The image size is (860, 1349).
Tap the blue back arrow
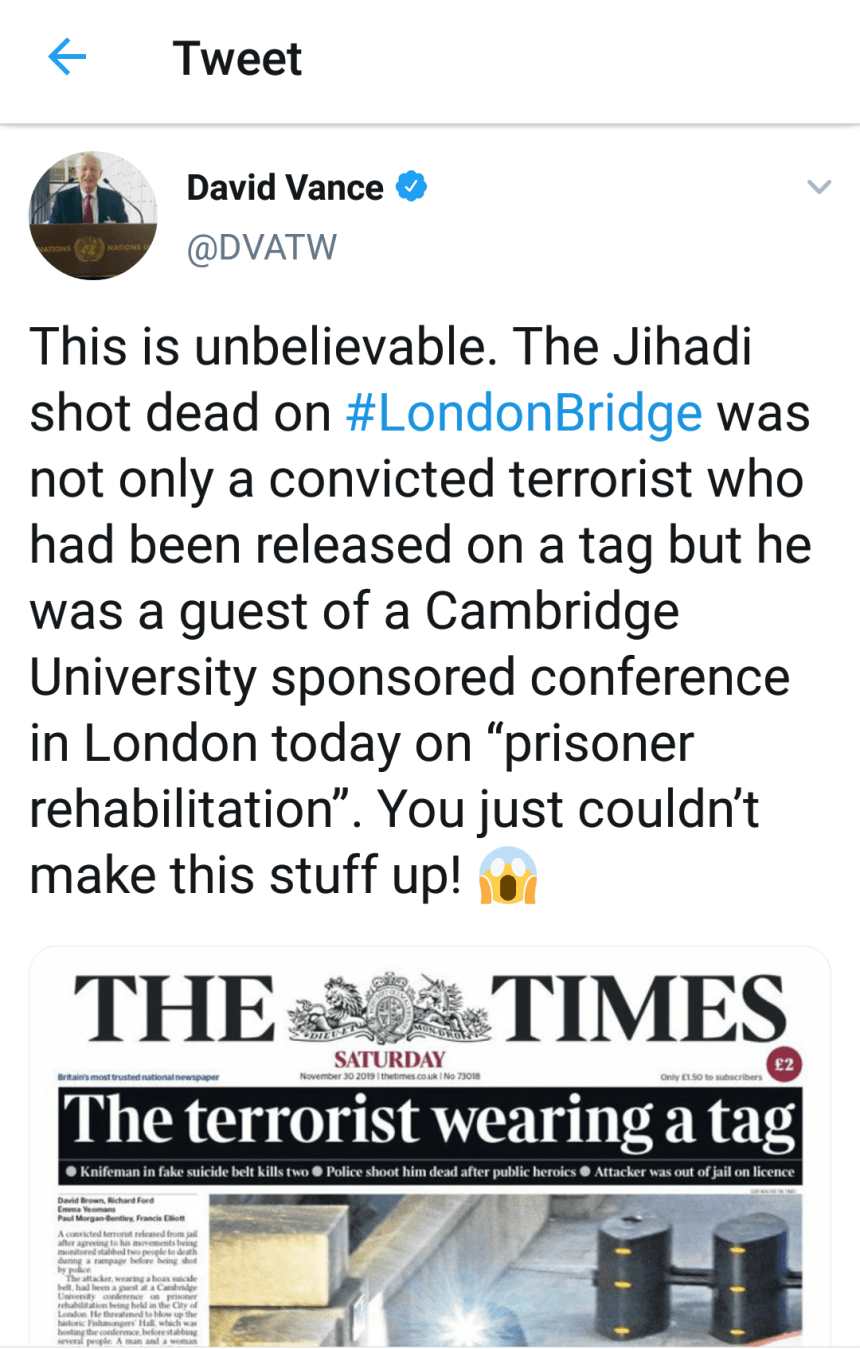click(67, 59)
